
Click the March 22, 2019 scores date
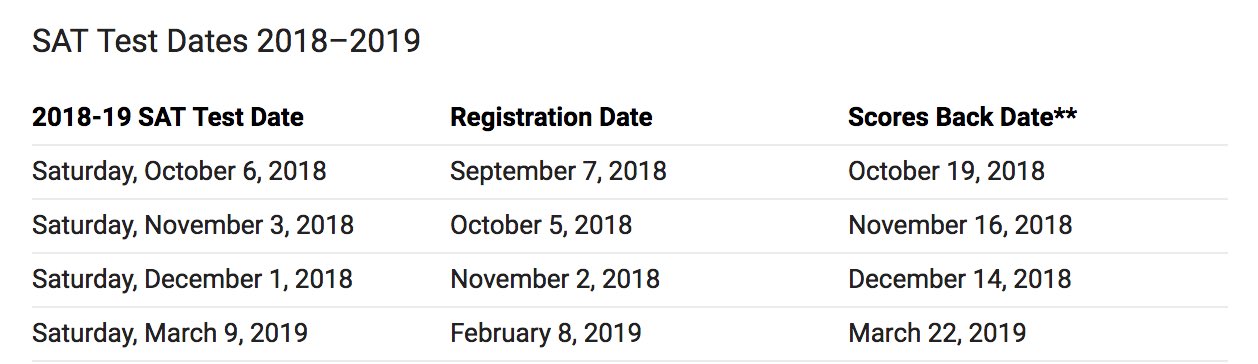(937, 333)
